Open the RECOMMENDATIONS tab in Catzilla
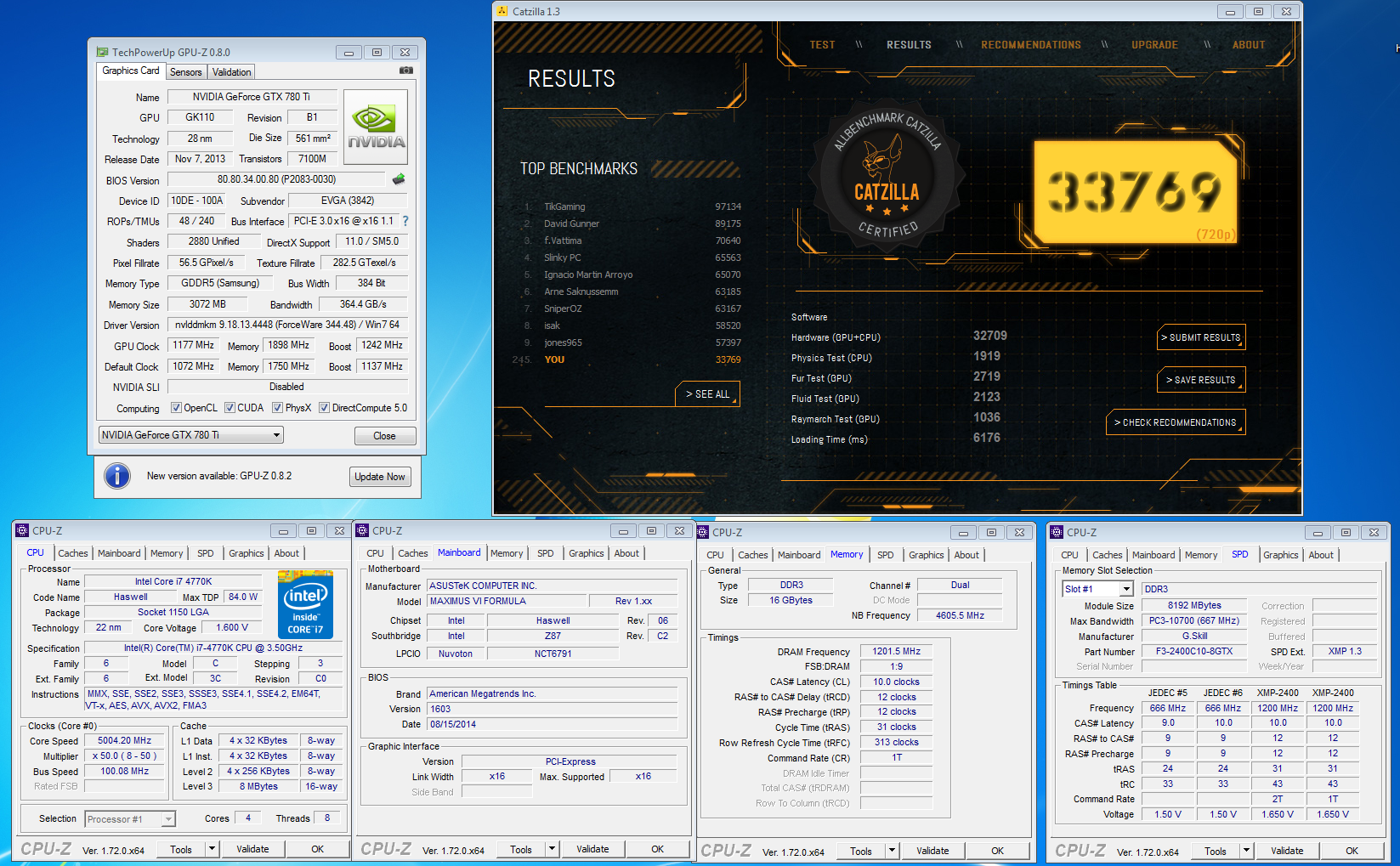The width and height of the screenshot is (1400, 866). 1031,45
